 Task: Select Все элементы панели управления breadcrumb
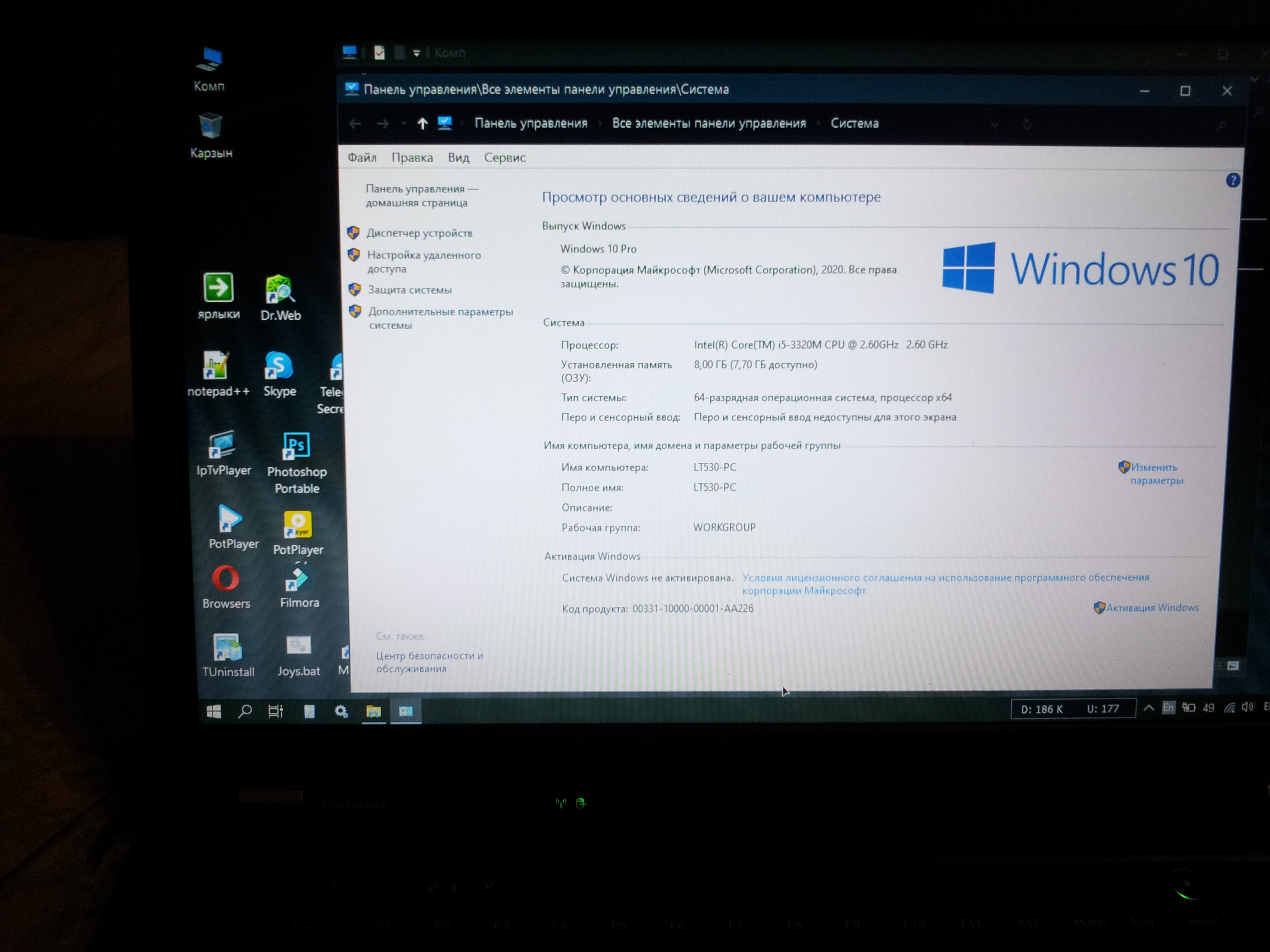click(x=709, y=123)
